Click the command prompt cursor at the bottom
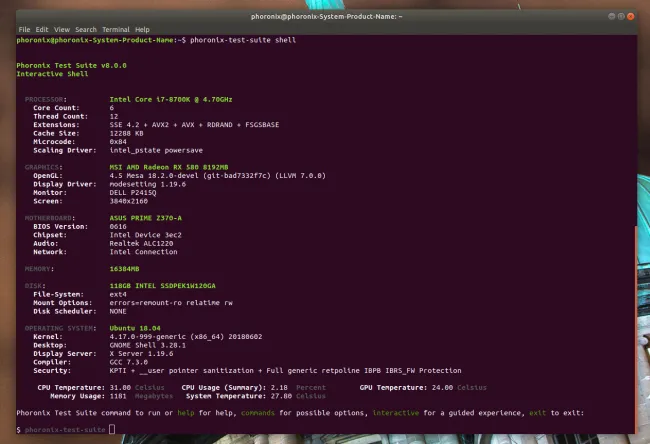 coord(112,429)
